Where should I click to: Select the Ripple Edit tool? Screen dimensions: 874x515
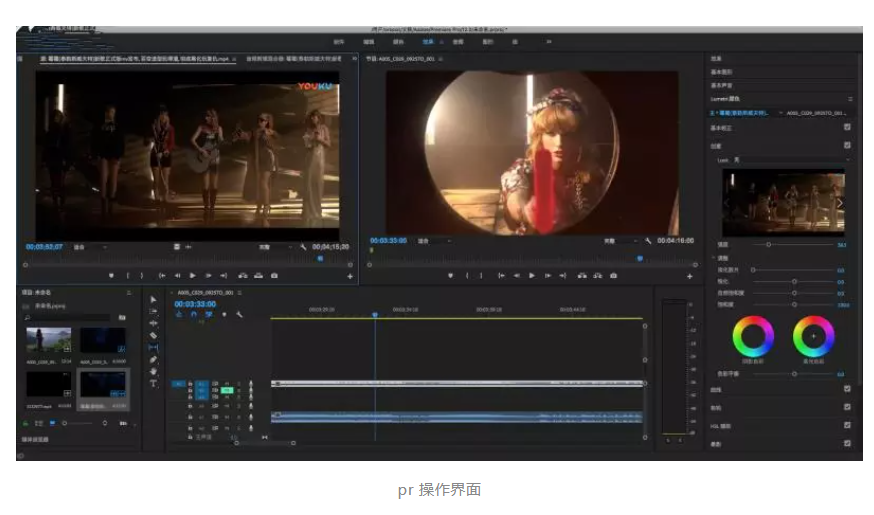tap(153, 323)
